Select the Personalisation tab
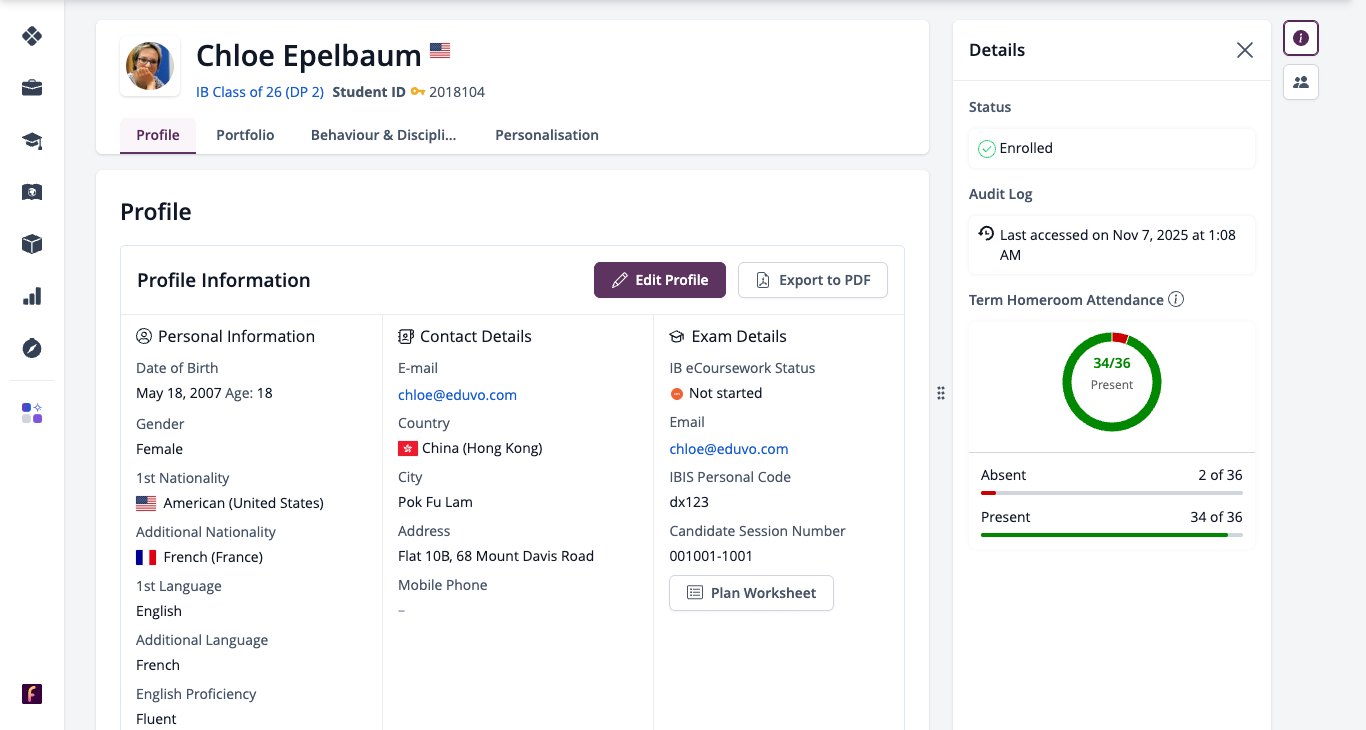 547,135
